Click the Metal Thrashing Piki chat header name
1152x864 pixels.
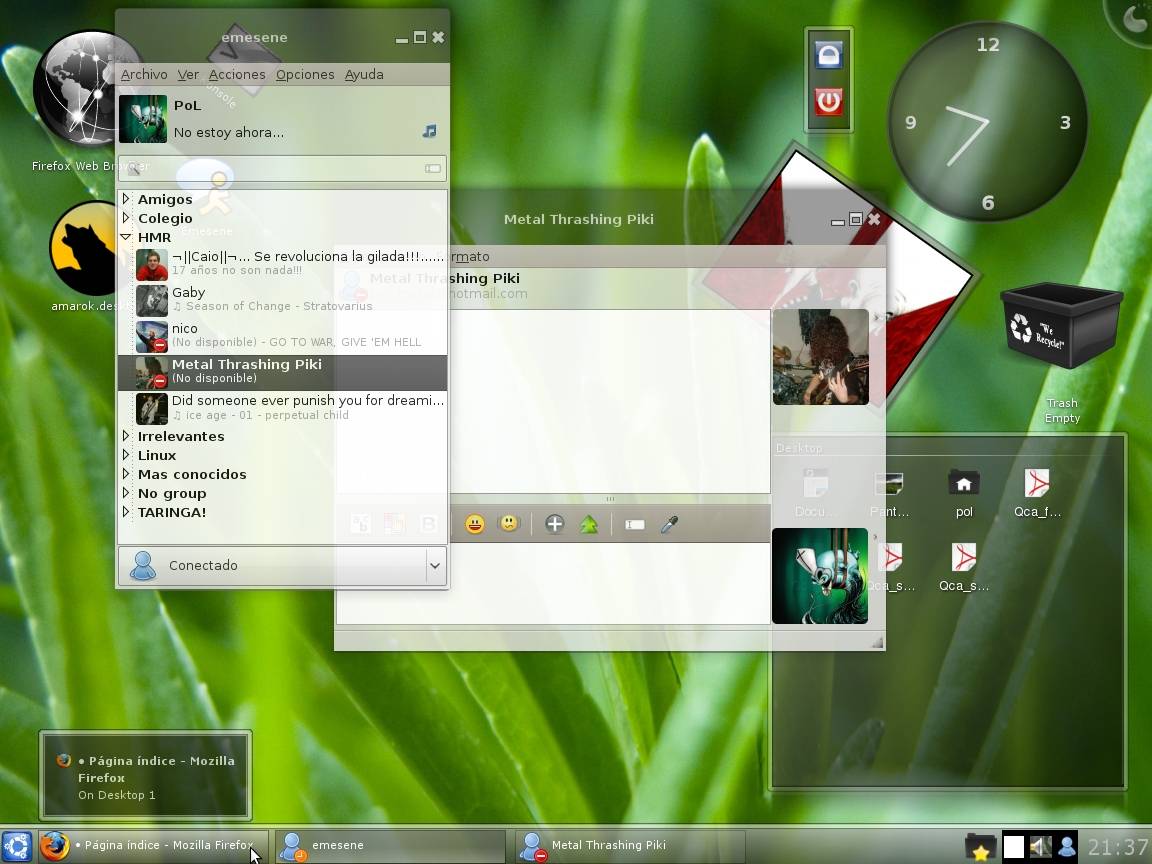444,278
